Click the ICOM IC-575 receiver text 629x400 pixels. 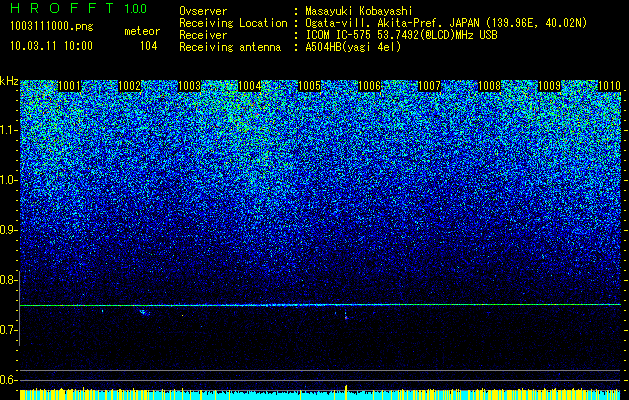pos(401,35)
